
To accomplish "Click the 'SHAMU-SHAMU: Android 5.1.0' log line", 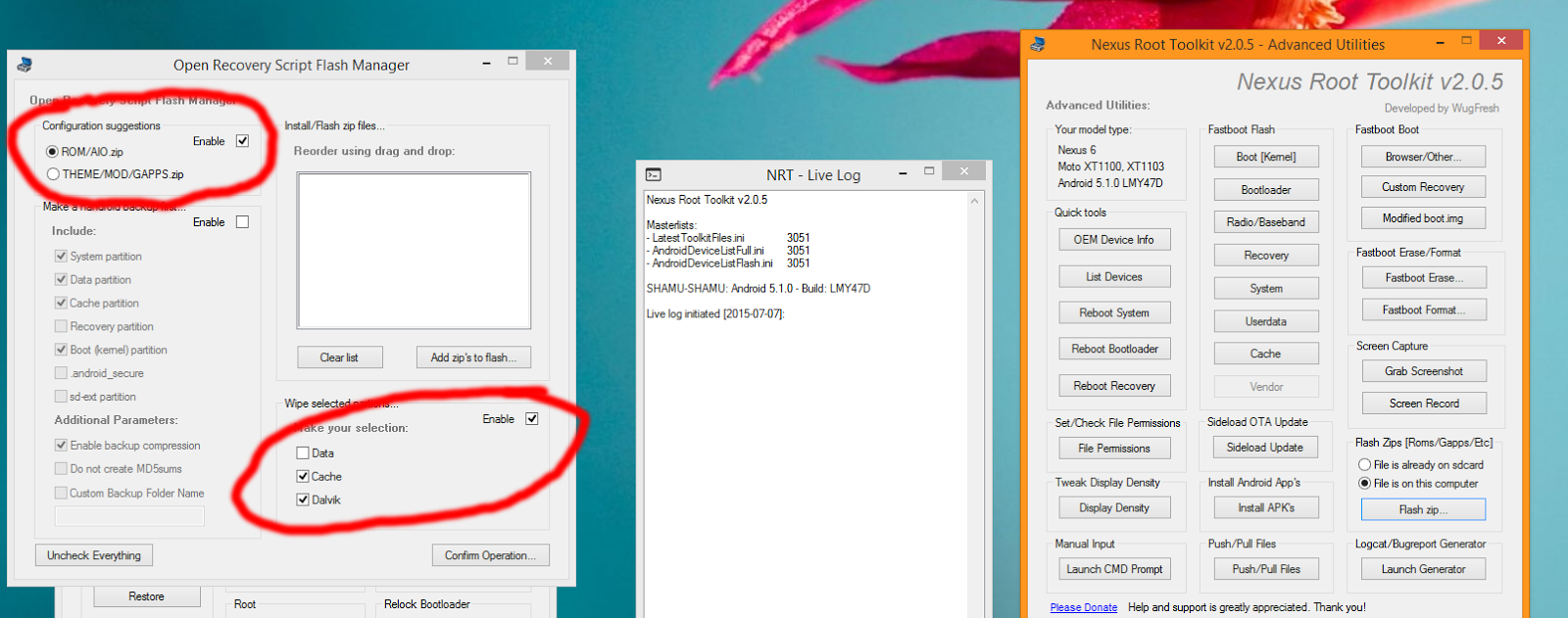I will point(759,289).
